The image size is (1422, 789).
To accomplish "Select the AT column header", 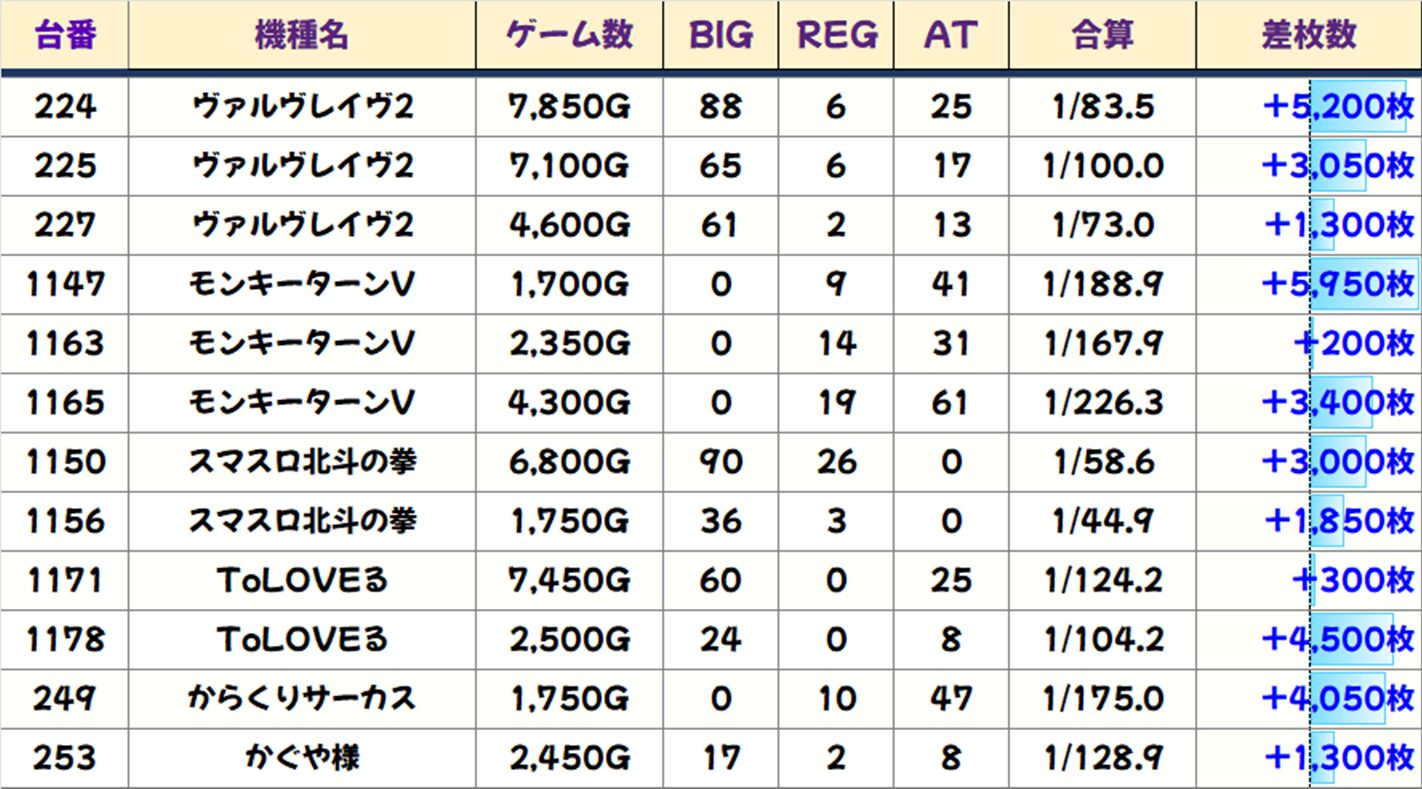I will pos(950,35).
